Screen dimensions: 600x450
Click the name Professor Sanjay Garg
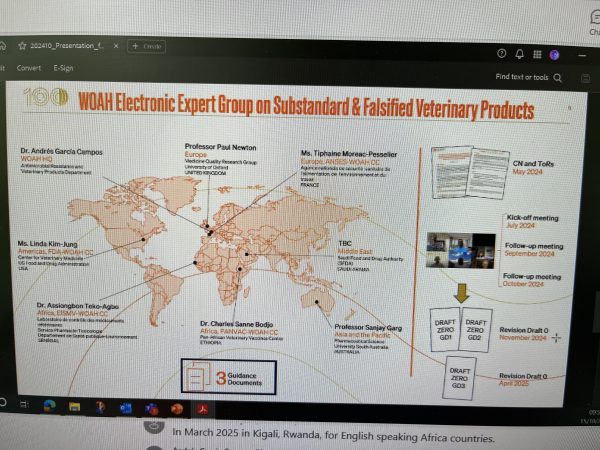pyautogui.click(x=368, y=328)
